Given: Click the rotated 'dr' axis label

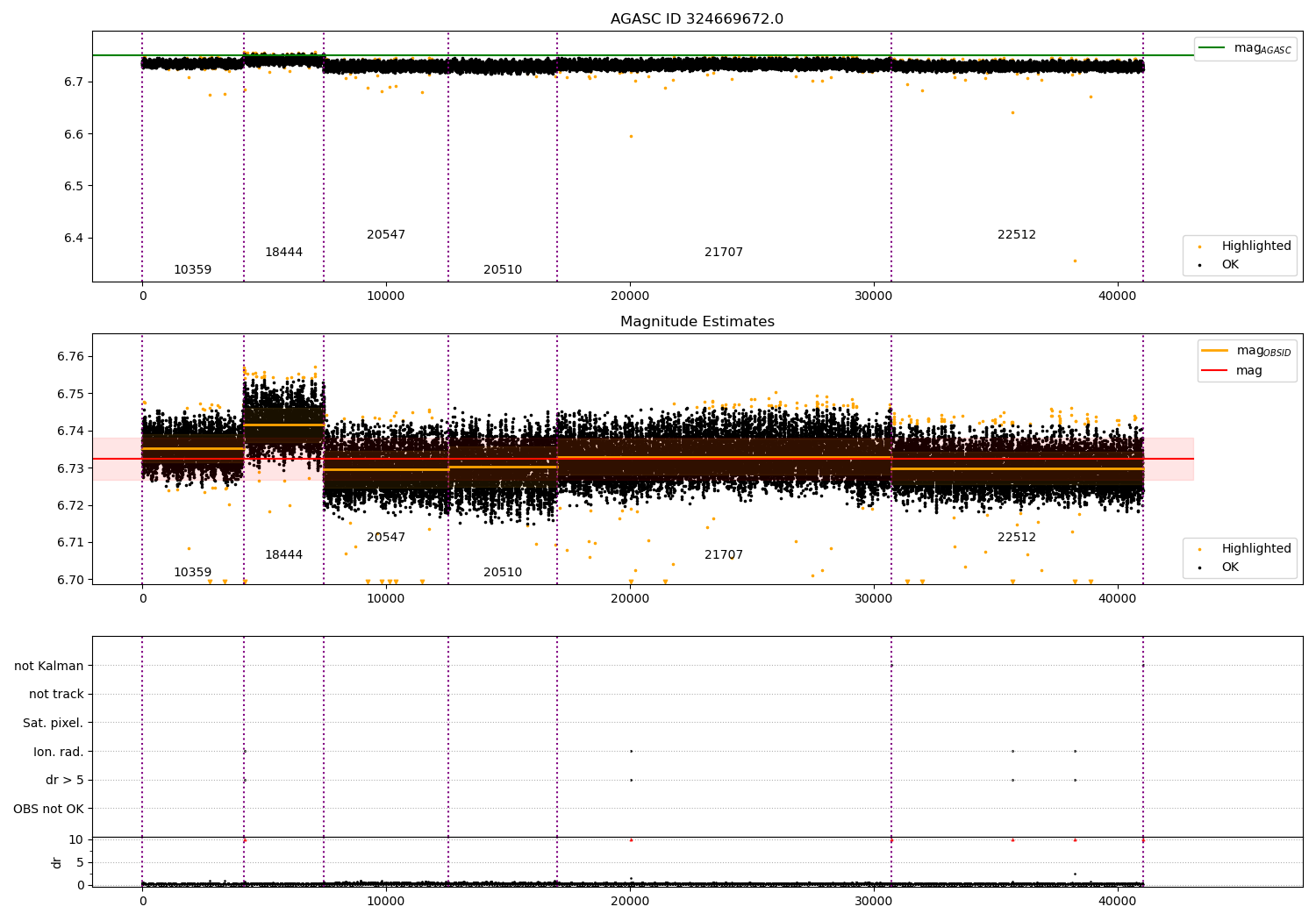Looking at the screenshot, I should 57,862.
